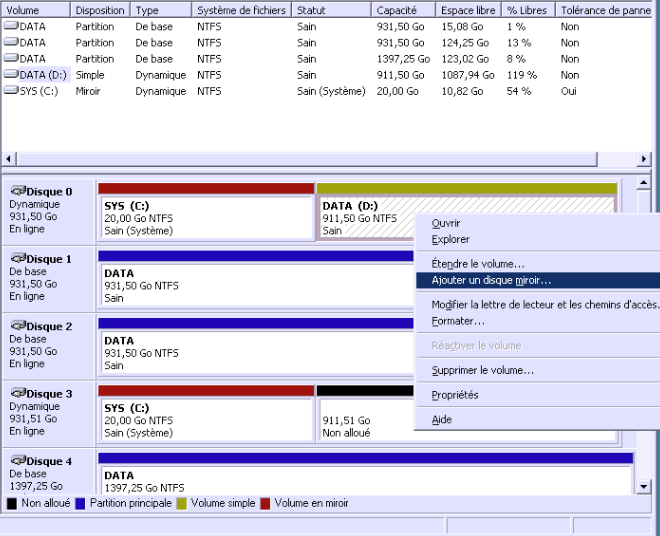Click volume icon of DATA row with 15,08 Go free
This screenshot has height=536, width=660.
coord(11,26)
